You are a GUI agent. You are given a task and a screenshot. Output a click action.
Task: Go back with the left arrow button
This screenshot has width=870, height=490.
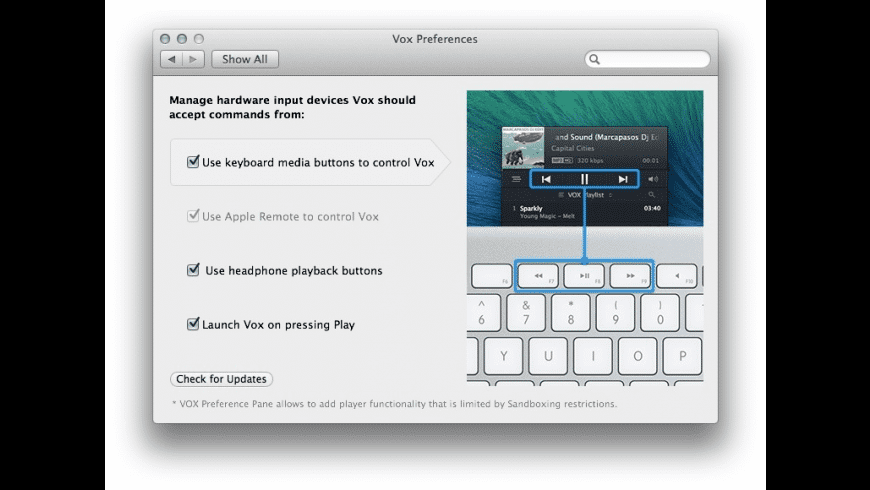(x=171, y=59)
